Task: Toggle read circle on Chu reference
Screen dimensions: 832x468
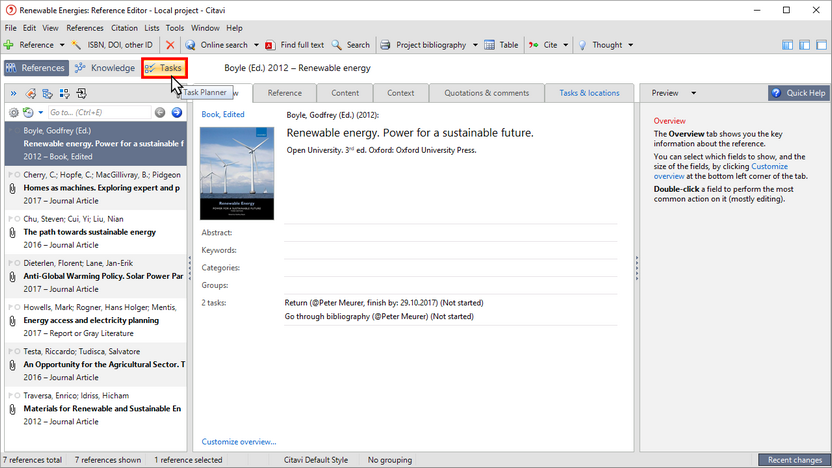Action: (18, 219)
